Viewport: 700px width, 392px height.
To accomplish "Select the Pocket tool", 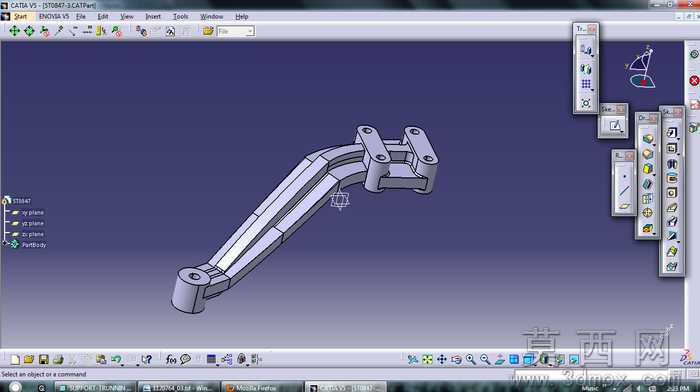I will (x=671, y=148).
